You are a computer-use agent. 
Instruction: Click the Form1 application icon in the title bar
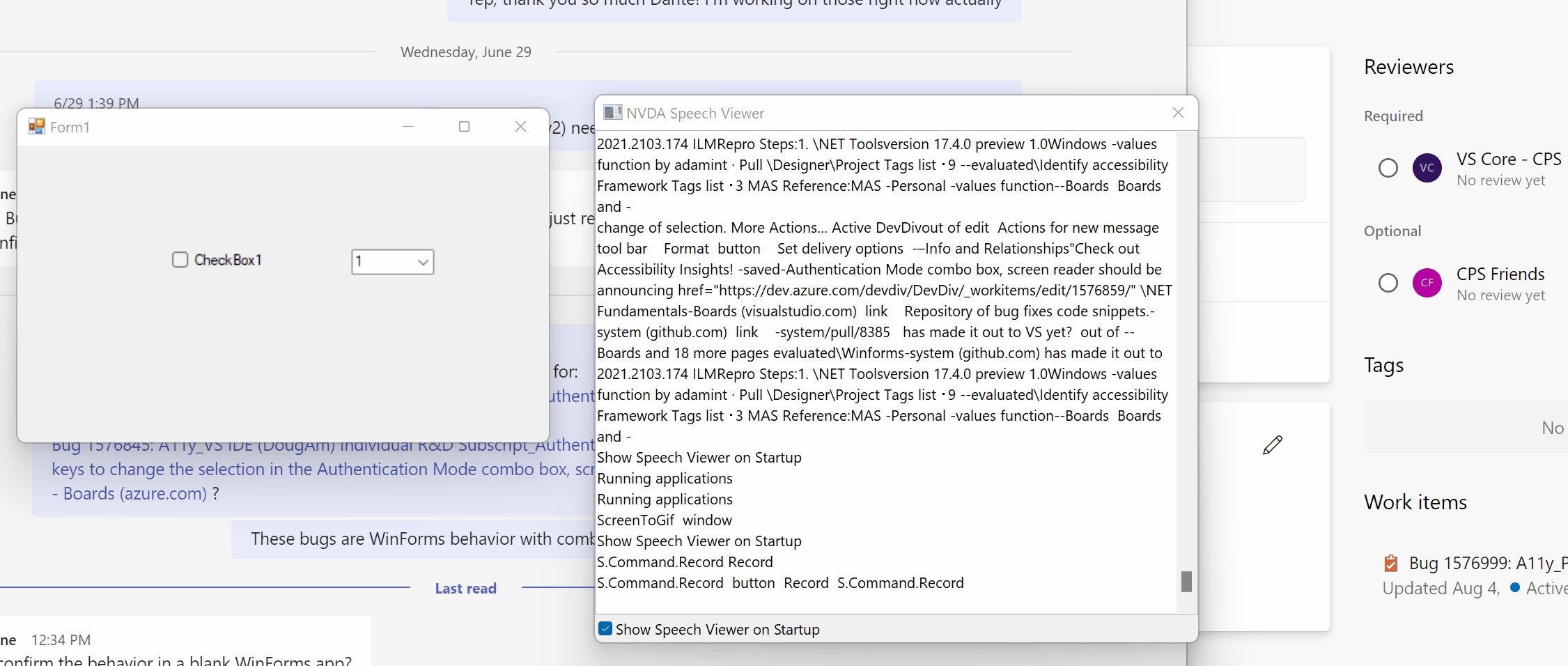point(36,126)
